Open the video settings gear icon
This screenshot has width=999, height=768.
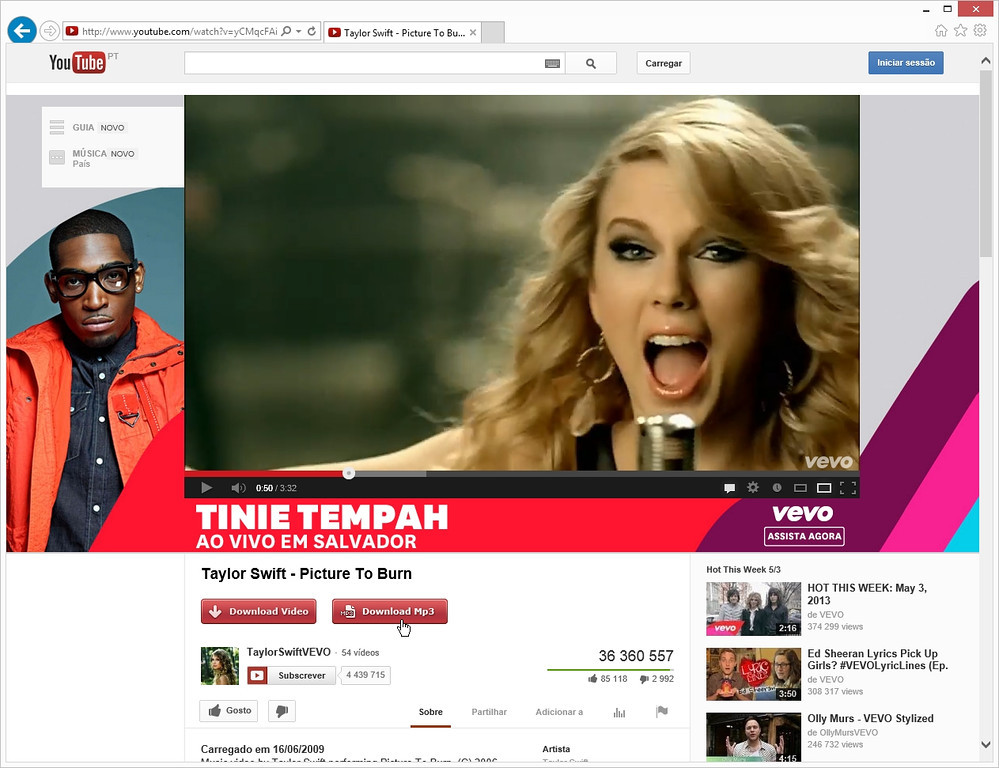[752, 487]
